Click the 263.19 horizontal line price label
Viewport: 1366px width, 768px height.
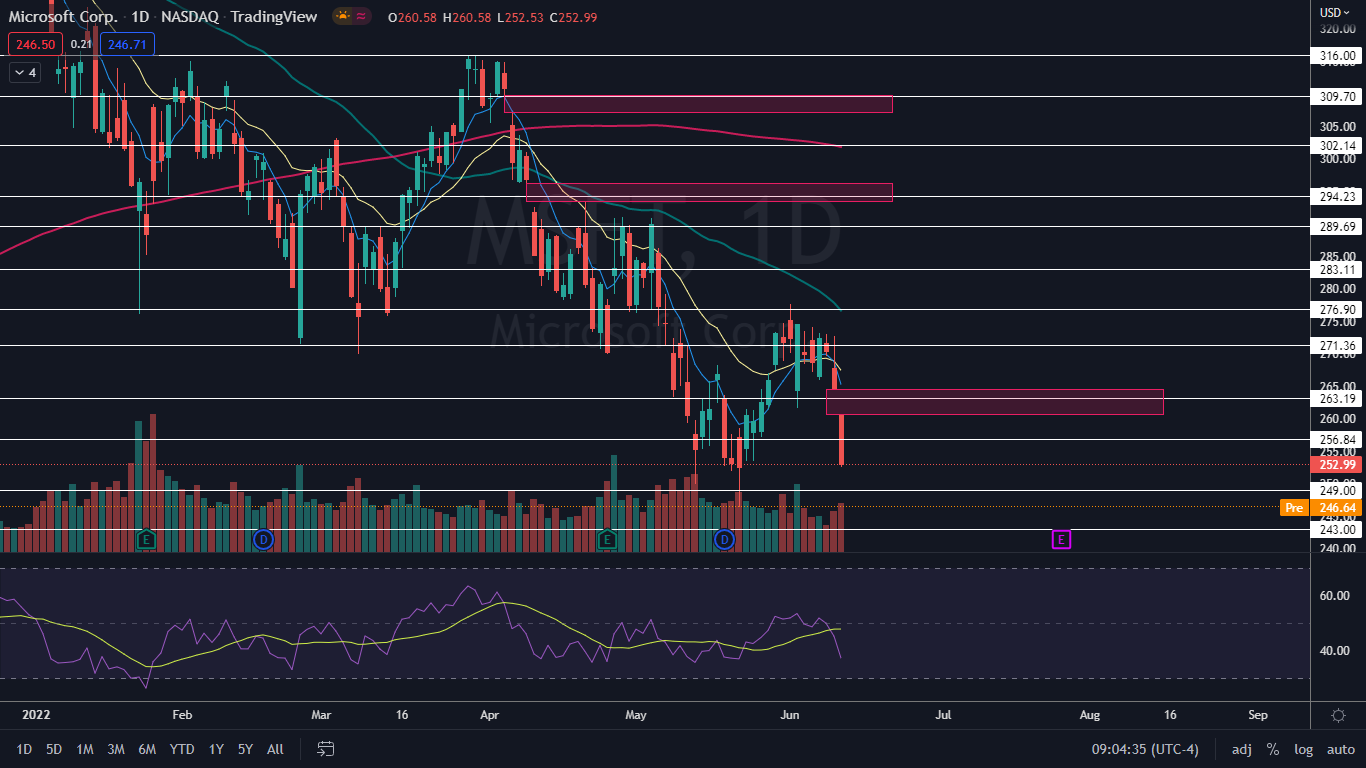pyautogui.click(x=1337, y=398)
